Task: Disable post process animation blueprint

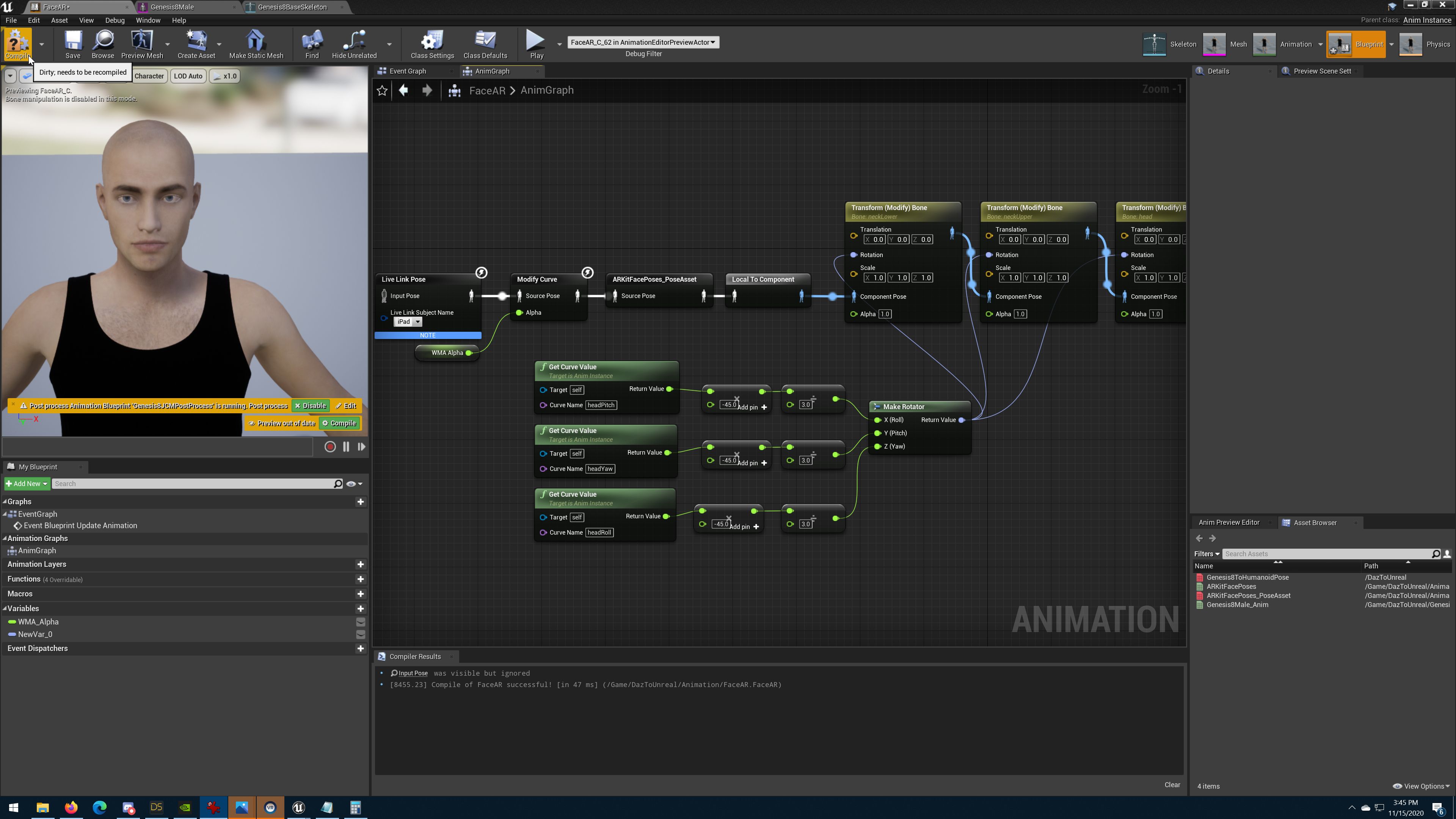Action: click(310, 406)
